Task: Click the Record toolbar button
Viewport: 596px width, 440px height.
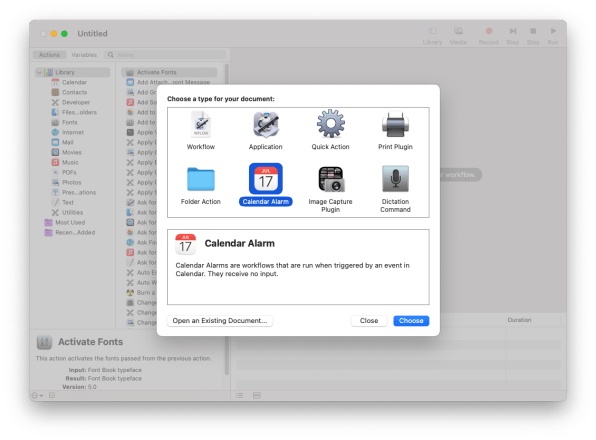Action: point(488,36)
